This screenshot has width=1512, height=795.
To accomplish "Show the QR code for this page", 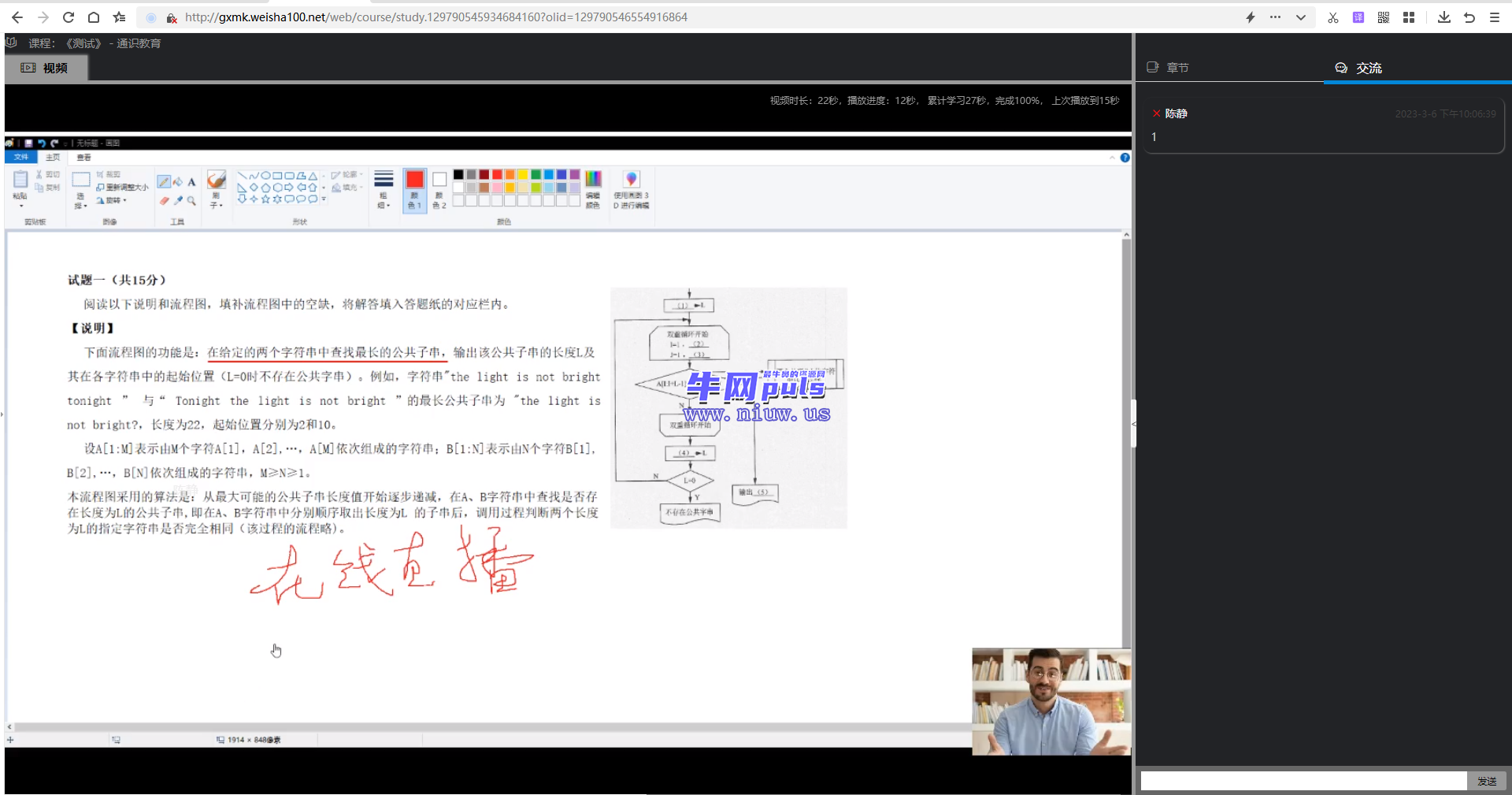I will (1384, 17).
